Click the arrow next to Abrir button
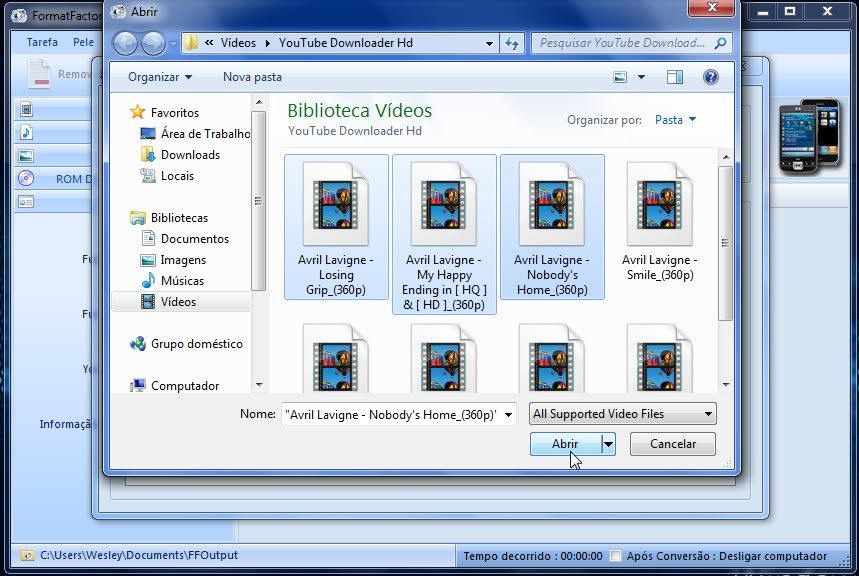The height and width of the screenshot is (576, 859). 608,444
